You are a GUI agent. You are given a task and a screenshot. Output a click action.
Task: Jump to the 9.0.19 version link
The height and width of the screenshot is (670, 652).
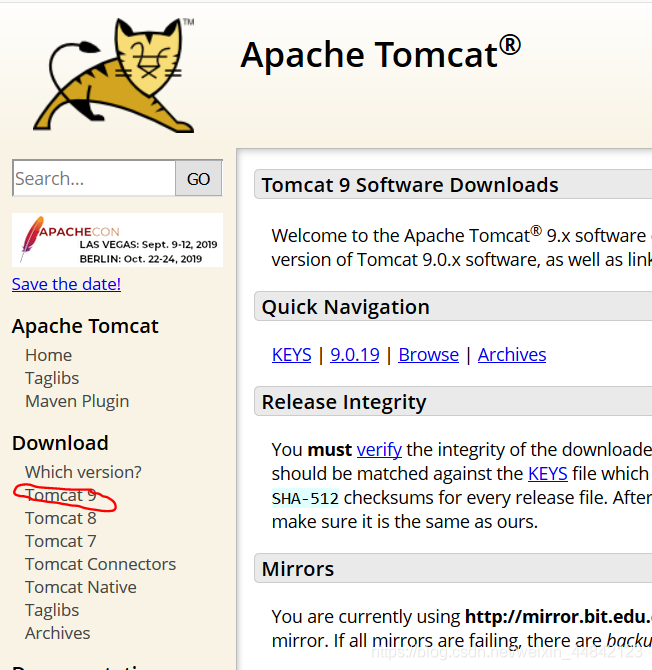(x=355, y=355)
